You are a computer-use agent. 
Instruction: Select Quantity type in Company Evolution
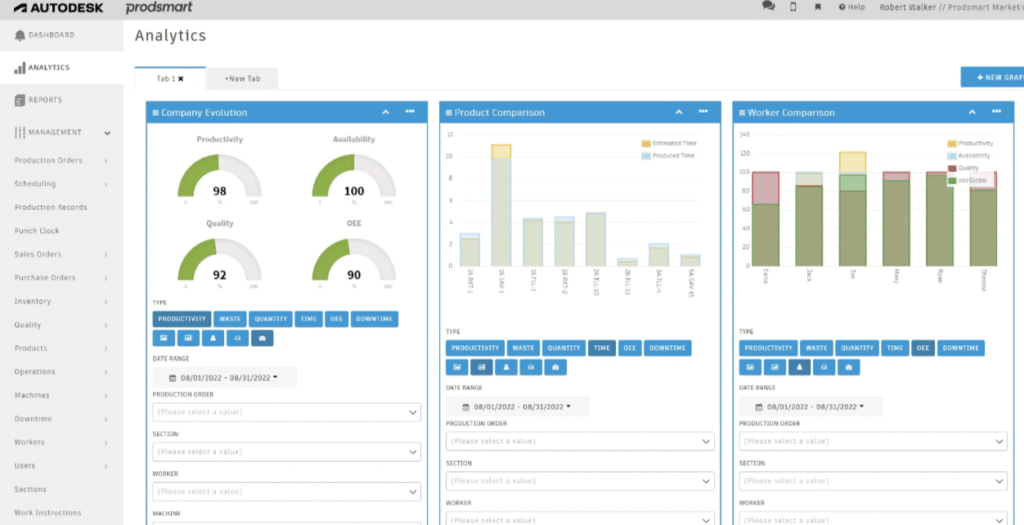(270, 319)
